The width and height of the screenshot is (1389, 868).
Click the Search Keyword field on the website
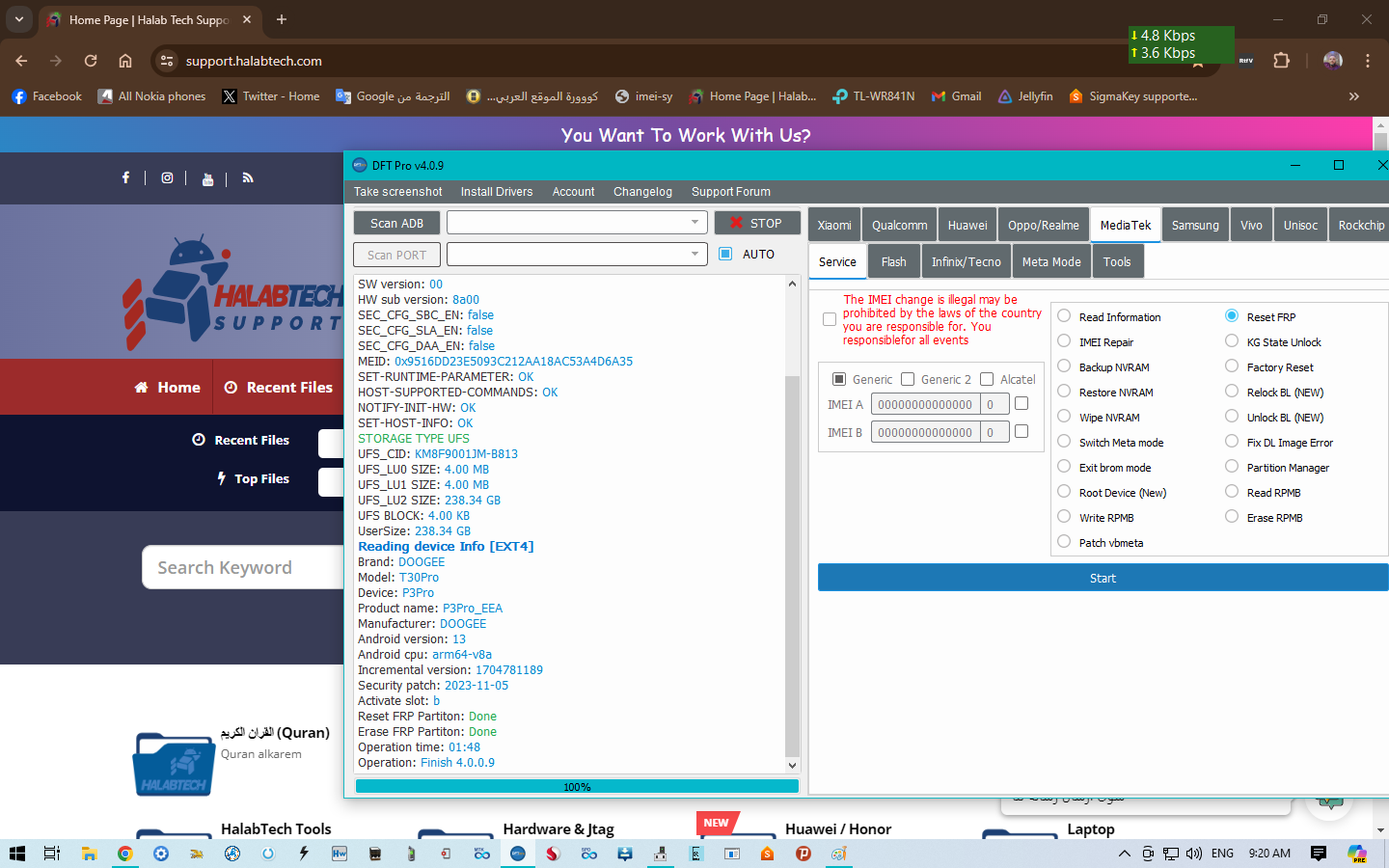click(243, 567)
